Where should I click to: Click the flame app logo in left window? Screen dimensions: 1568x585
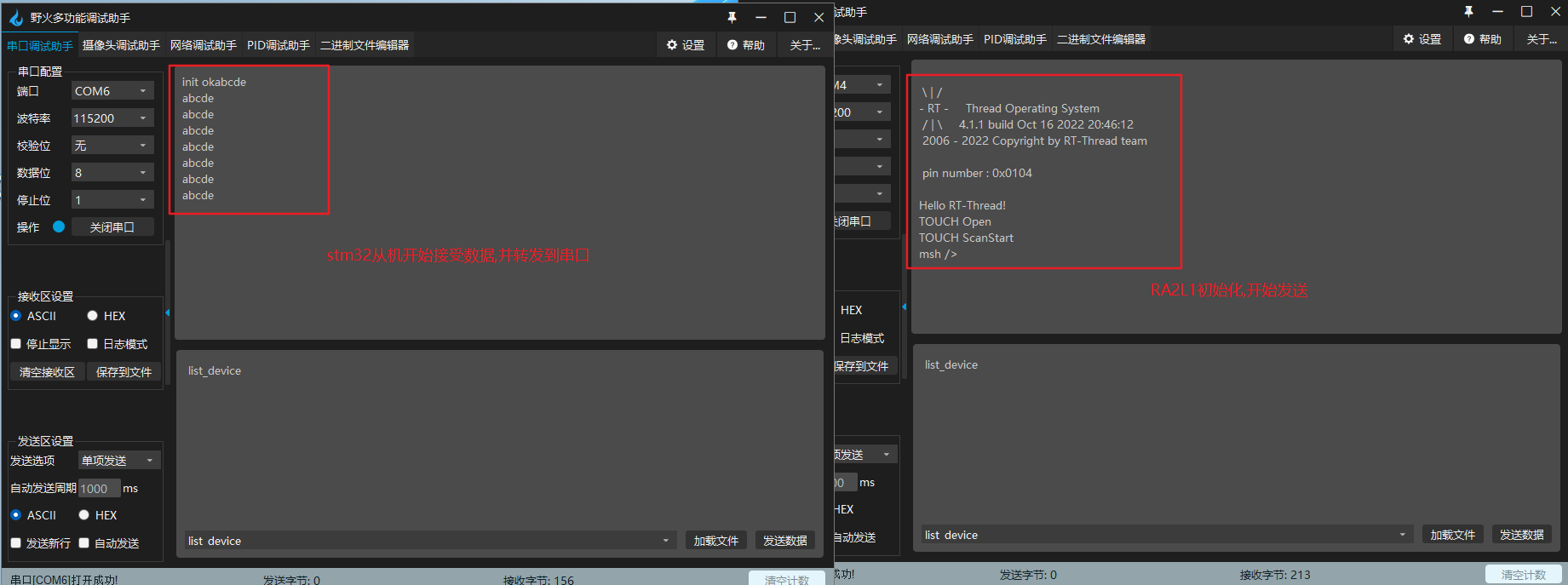16,17
